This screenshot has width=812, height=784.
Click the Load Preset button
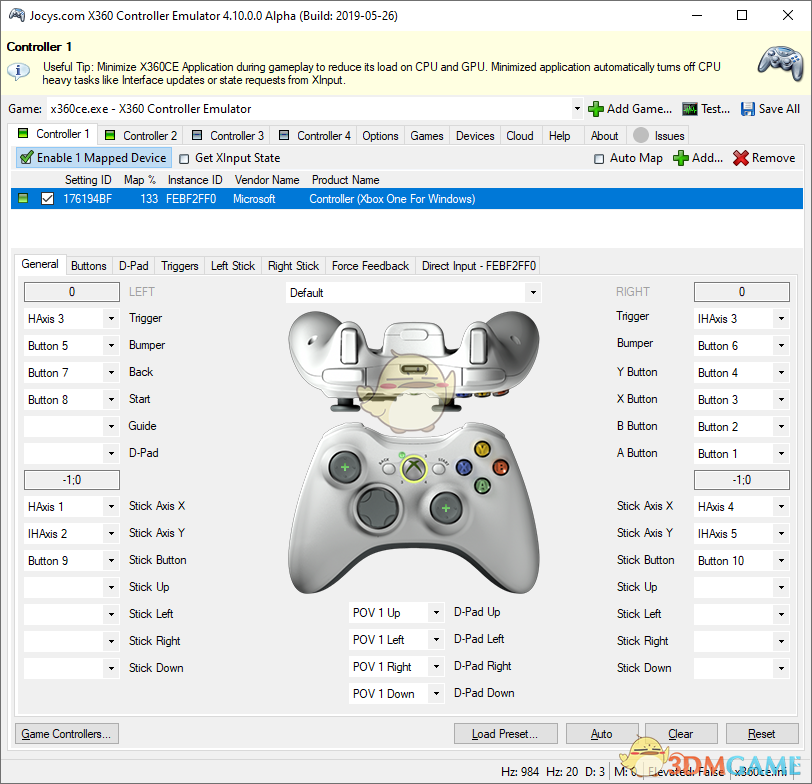(505, 733)
